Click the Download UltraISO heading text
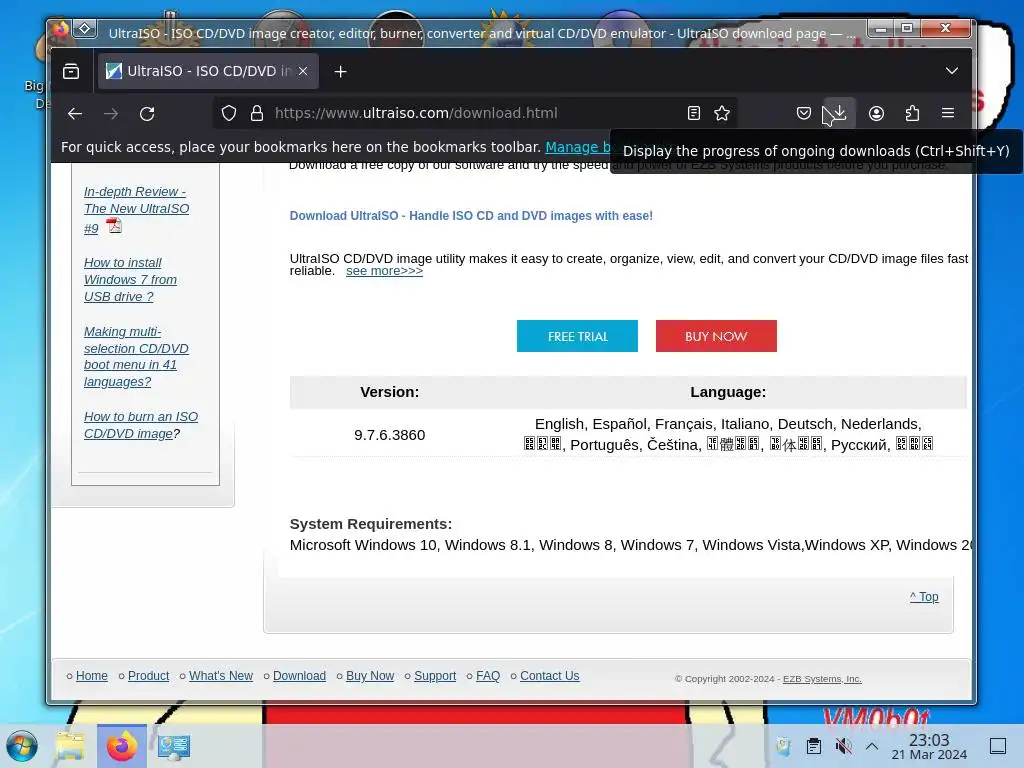The image size is (1024, 768). (471, 216)
